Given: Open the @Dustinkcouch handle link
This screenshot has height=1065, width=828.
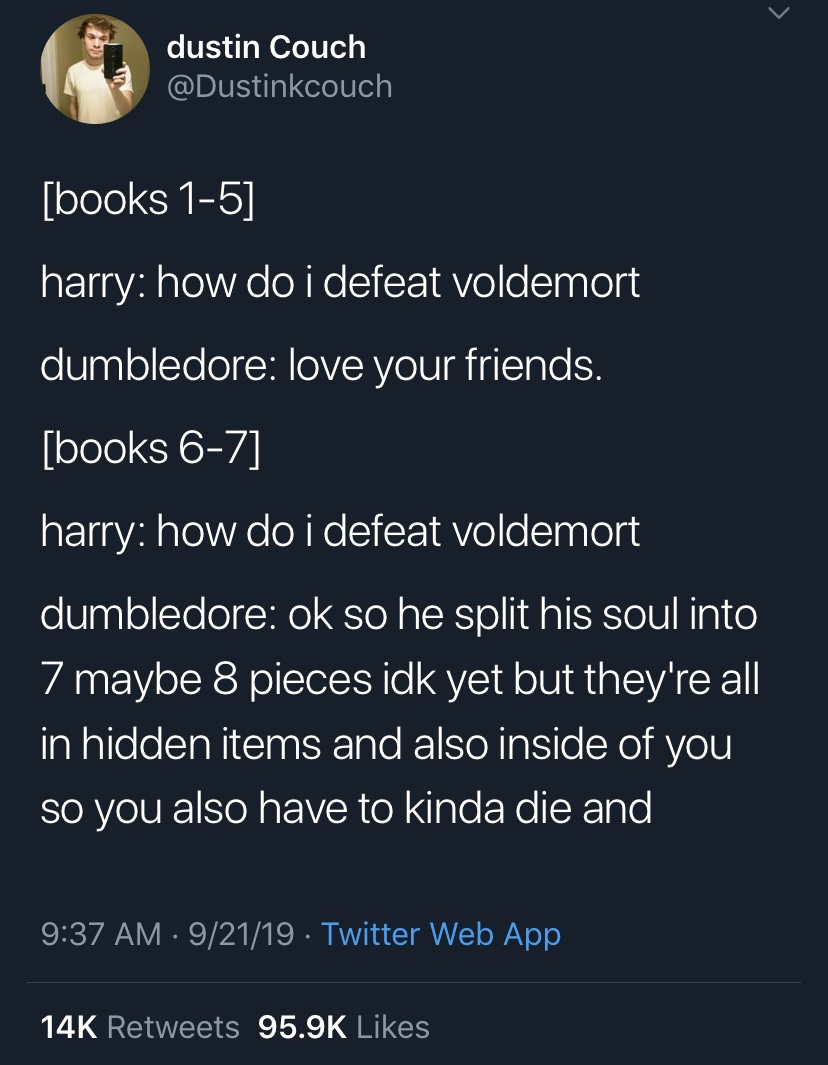Looking at the screenshot, I should tap(280, 86).
